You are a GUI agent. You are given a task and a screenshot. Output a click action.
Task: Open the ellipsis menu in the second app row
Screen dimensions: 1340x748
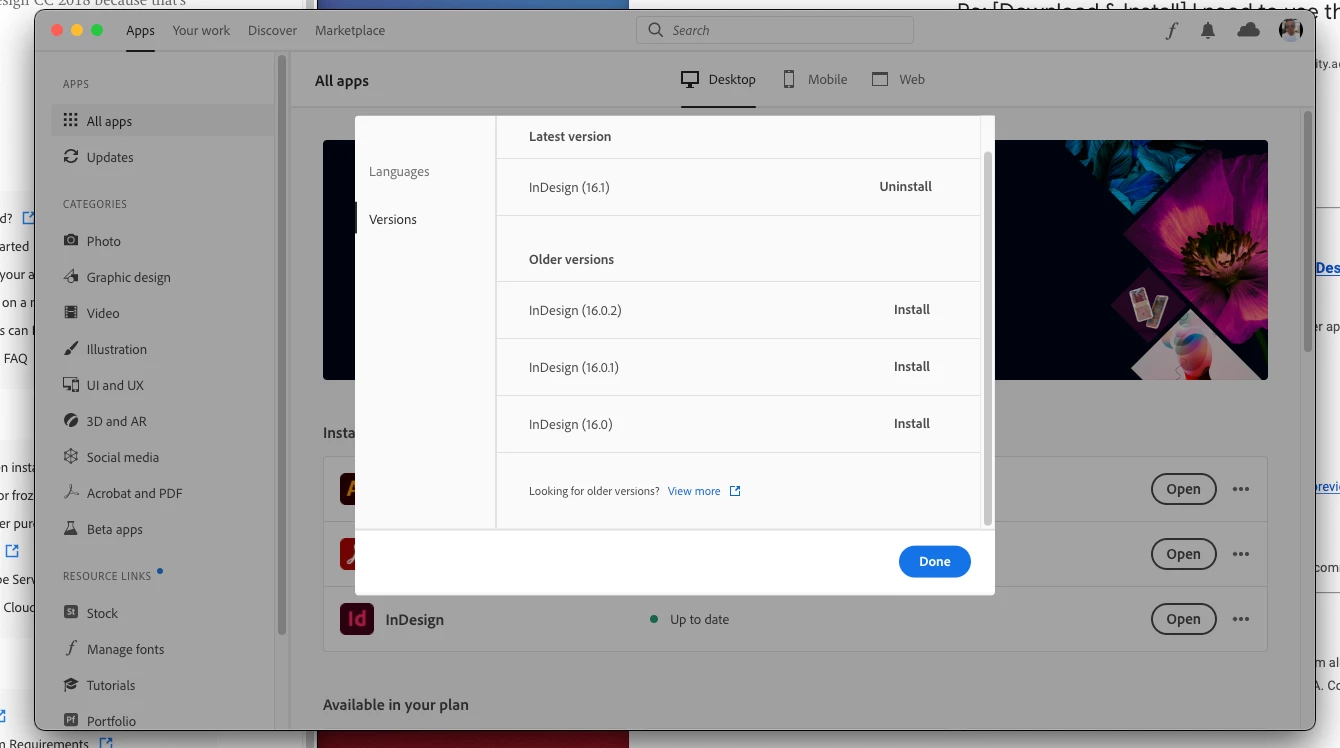coord(1241,554)
